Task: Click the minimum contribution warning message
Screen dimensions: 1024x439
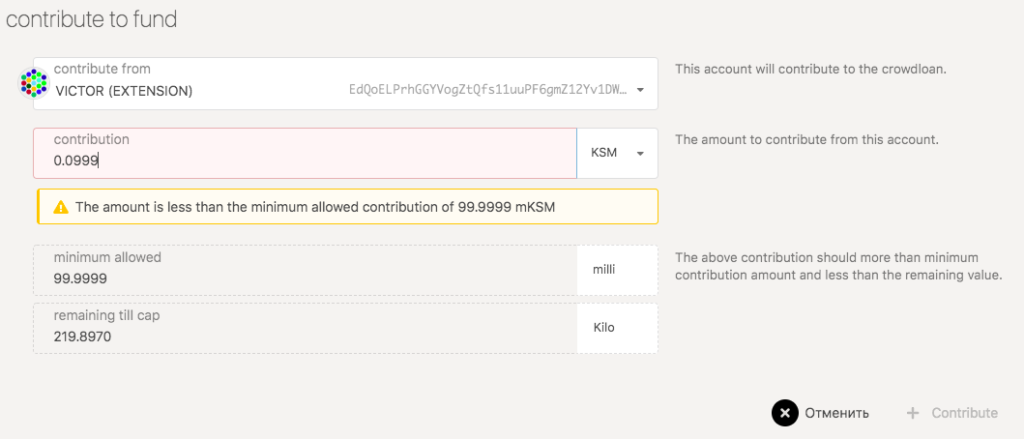Action: coord(315,207)
